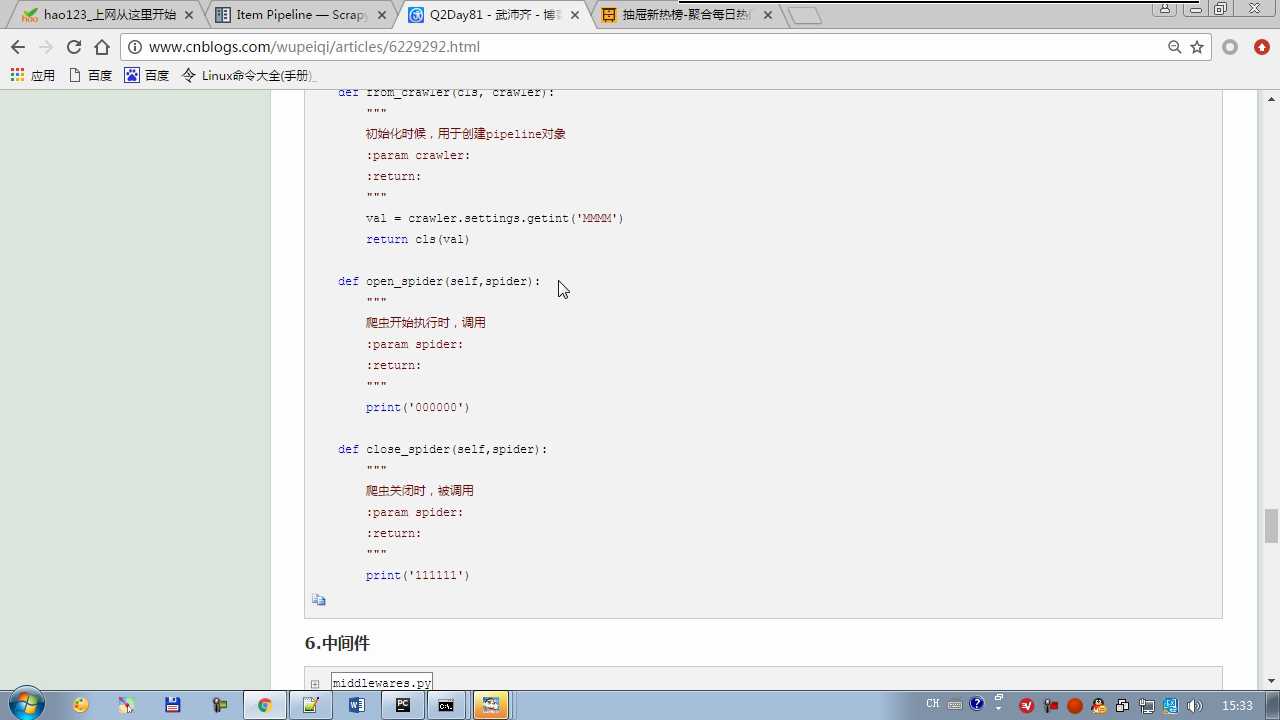This screenshot has height=720, width=1280.
Task: Click the taskbar clock showing 15:33
Action: click(x=1237, y=706)
